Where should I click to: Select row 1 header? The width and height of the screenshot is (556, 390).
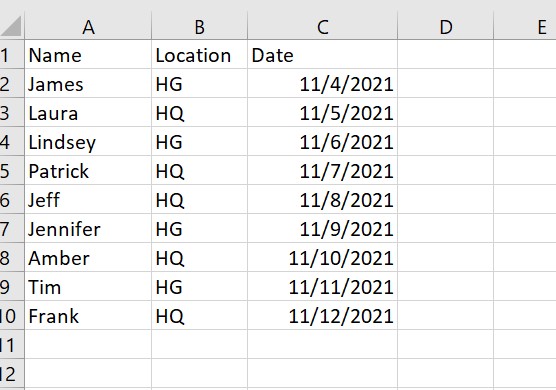pyautogui.click(x=12, y=55)
